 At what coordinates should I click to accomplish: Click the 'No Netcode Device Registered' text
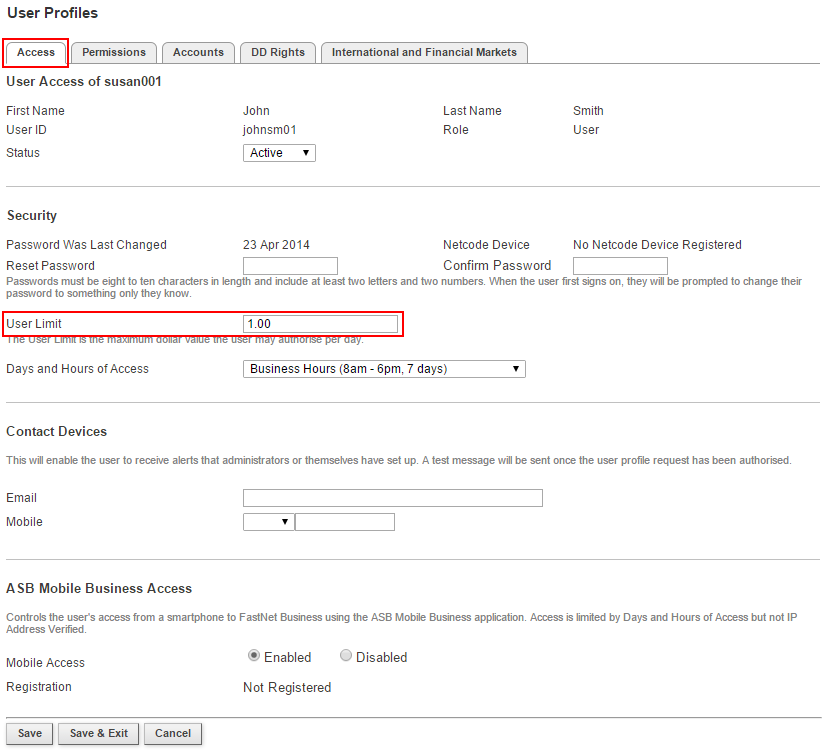click(x=657, y=245)
